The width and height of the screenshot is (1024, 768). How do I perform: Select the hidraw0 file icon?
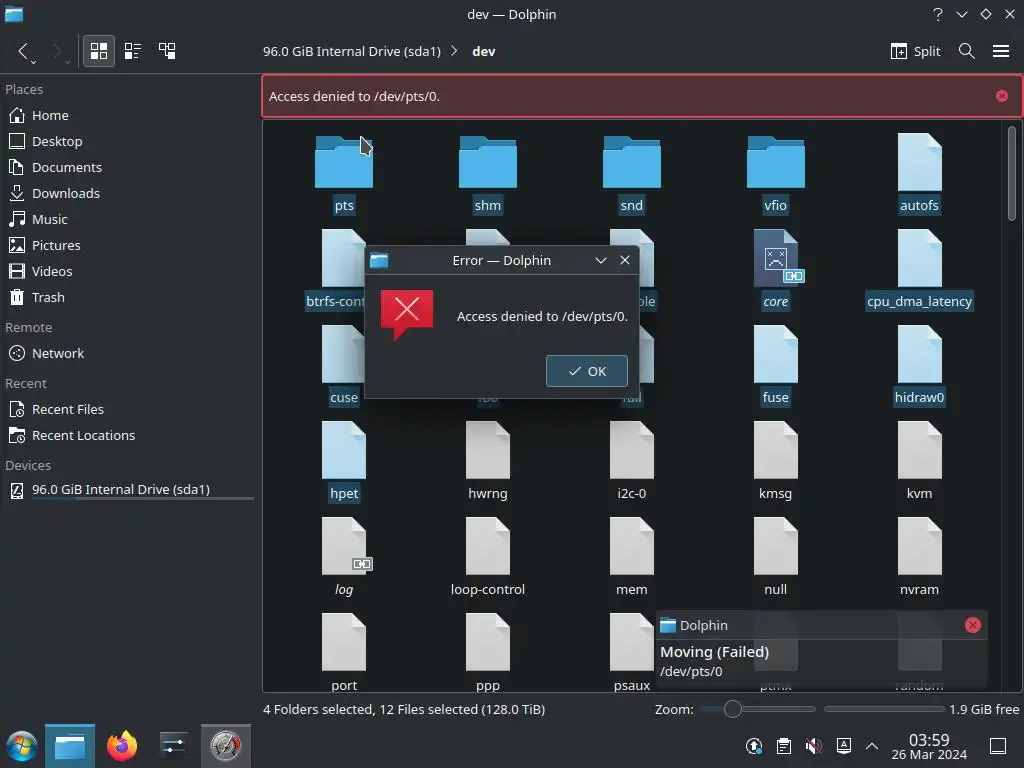click(x=920, y=354)
